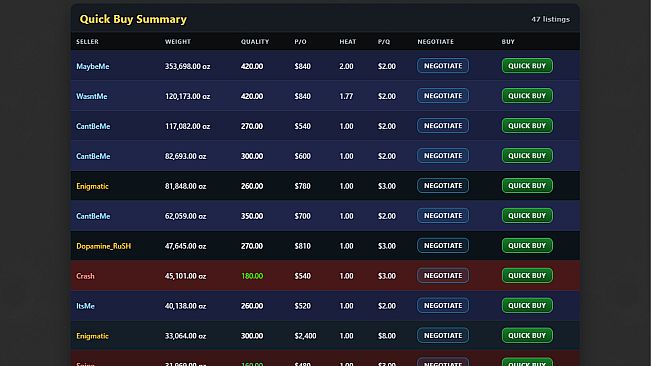Screen dimensions: 651x366
Task: Click the weight '47,645.00 oz'
Action: pos(185,246)
